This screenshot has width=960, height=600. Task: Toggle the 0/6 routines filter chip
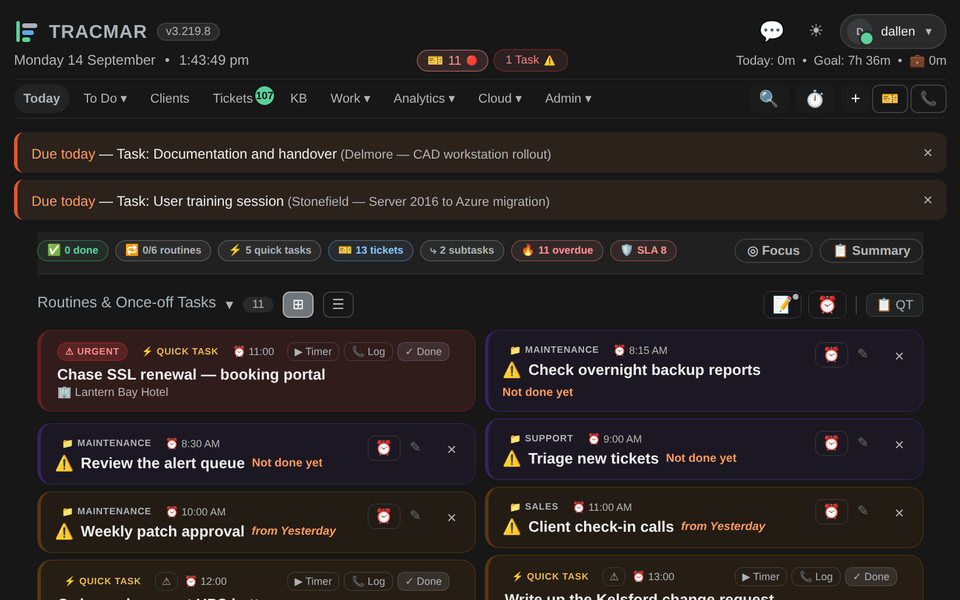[163, 250]
